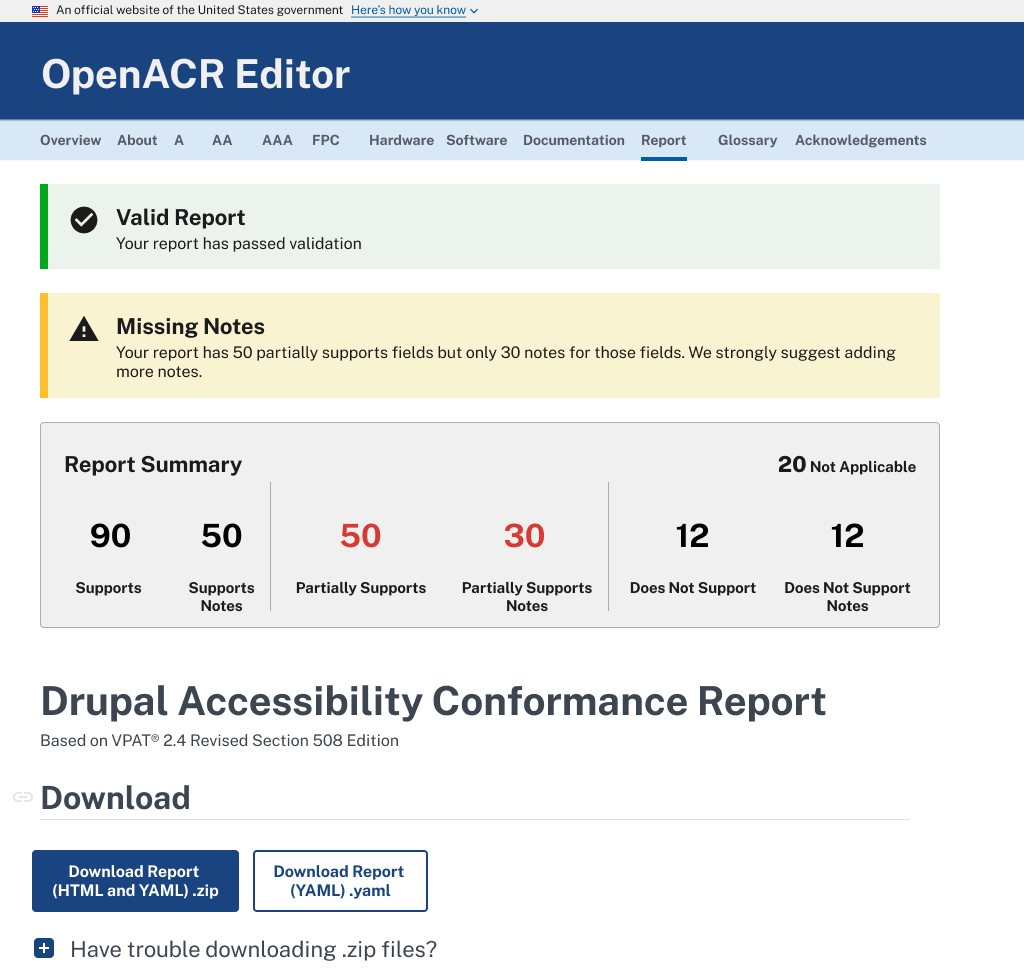Click the 'Valid Report' alert heading

[x=180, y=217]
